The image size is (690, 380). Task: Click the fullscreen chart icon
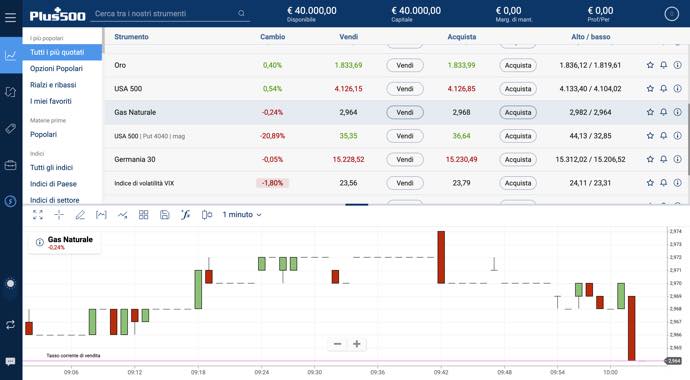click(x=38, y=215)
